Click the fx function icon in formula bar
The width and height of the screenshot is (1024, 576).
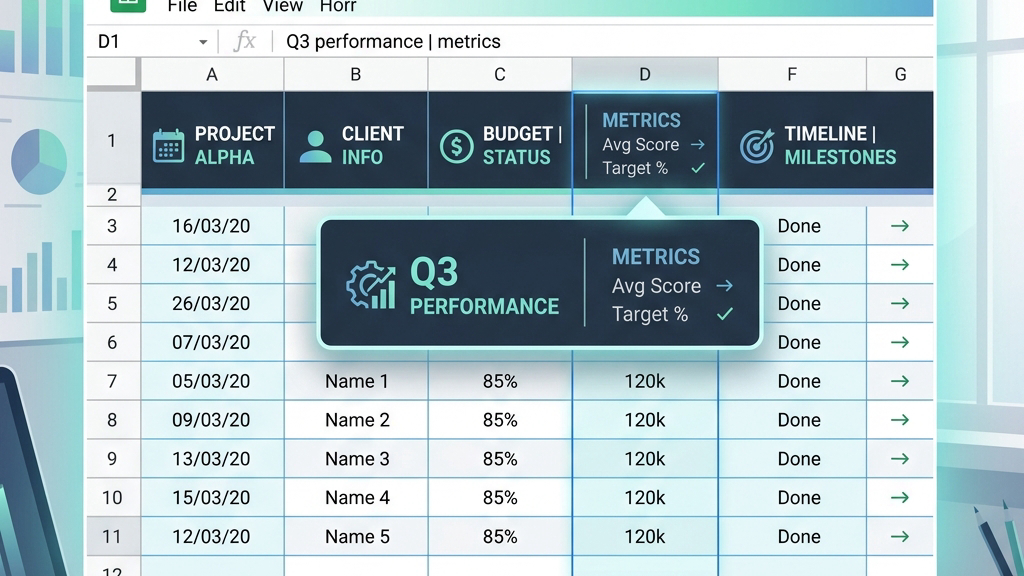pyautogui.click(x=244, y=41)
